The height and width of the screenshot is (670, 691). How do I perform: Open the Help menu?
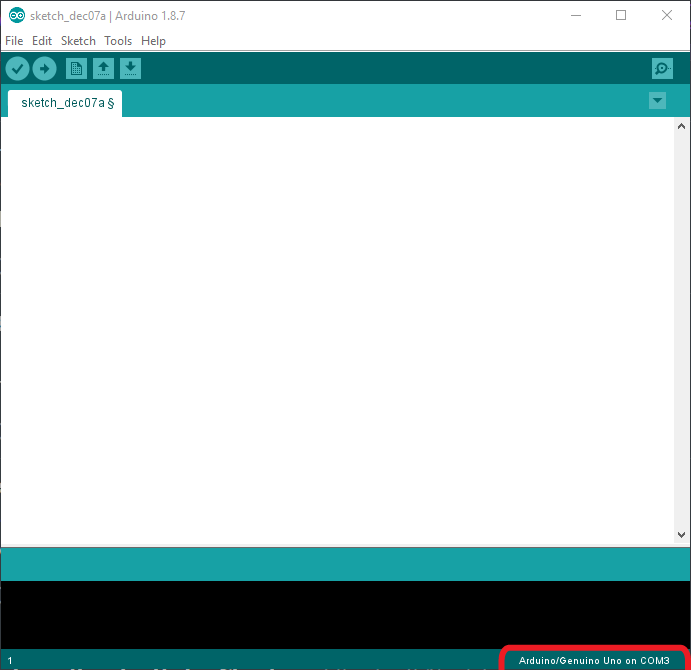(153, 41)
